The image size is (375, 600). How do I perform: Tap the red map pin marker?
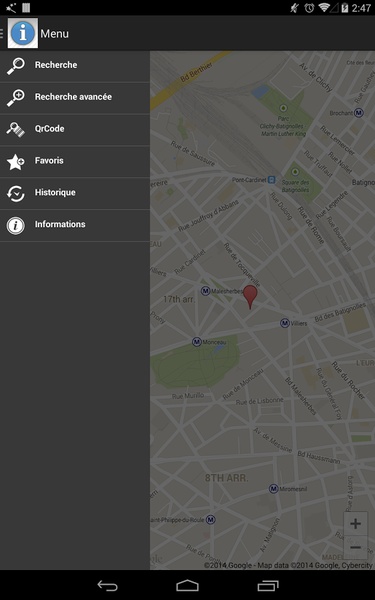click(x=250, y=297)
